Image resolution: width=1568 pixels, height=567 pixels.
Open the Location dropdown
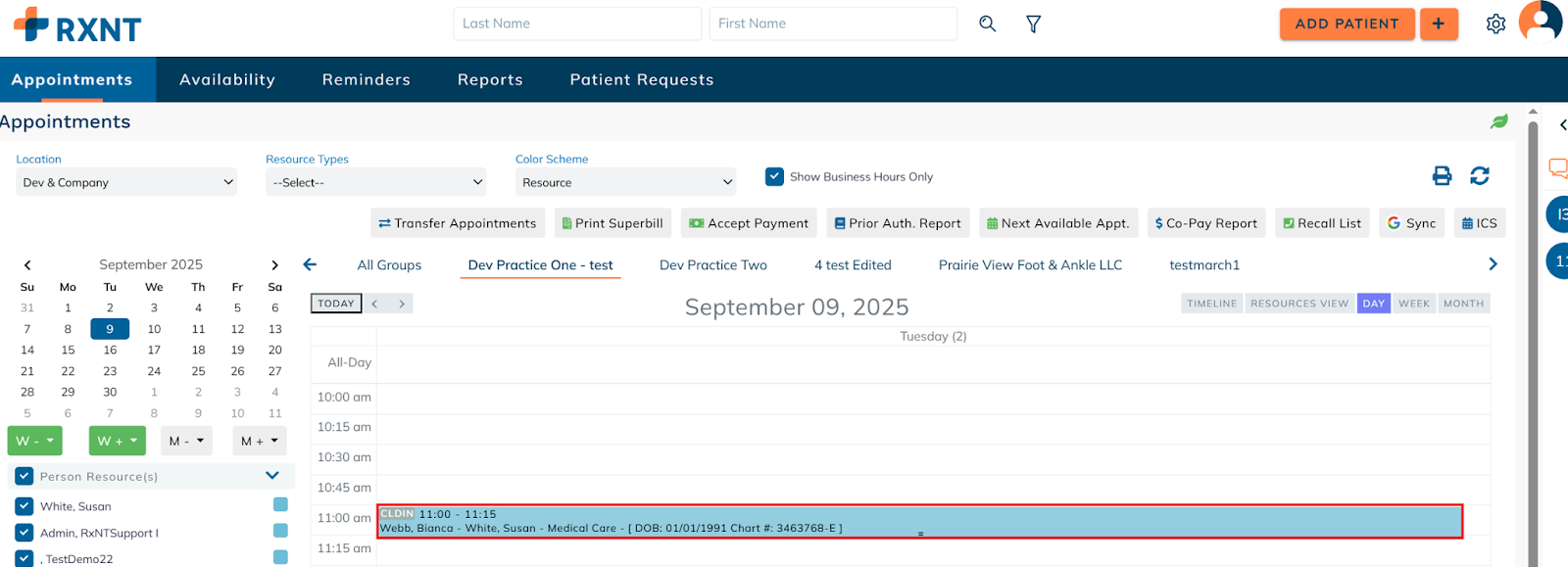coord(126,182)
